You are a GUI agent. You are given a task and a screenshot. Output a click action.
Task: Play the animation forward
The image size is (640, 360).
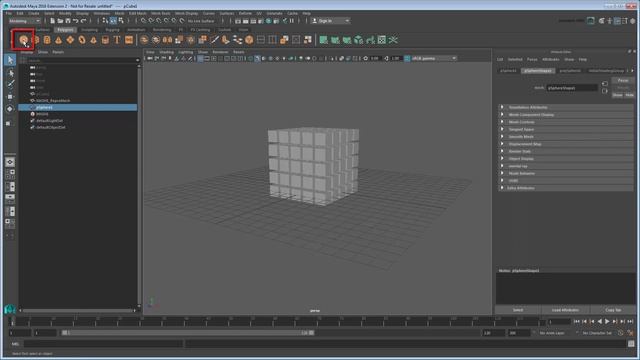(607, 322)
